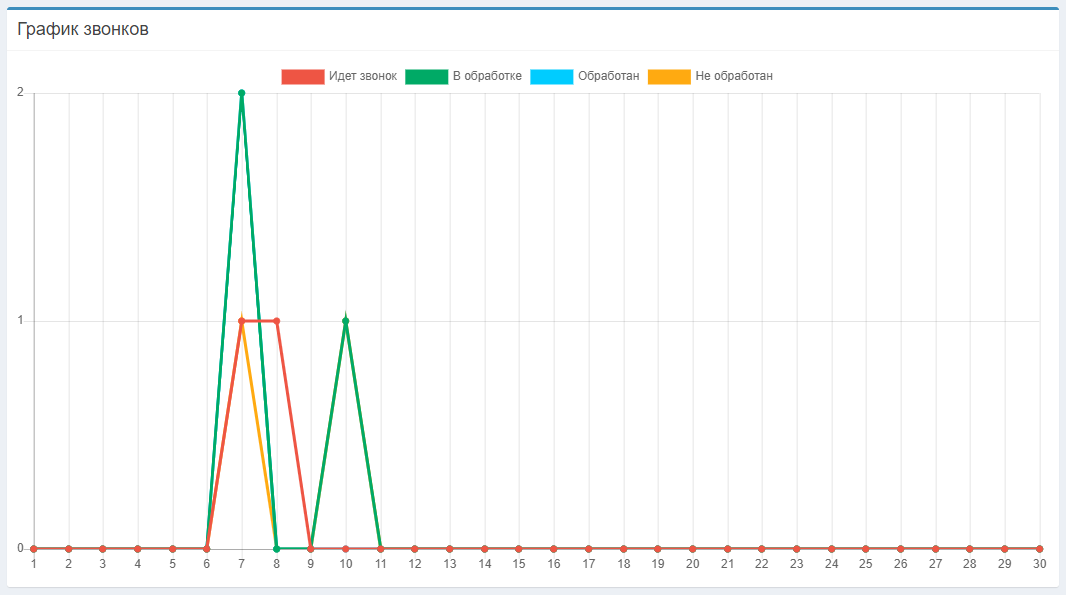Select the zero data point at day 1
Image resolution: width=1066 pixels, height=595 pixels.
pyautogui.click(x=34, y=548)
